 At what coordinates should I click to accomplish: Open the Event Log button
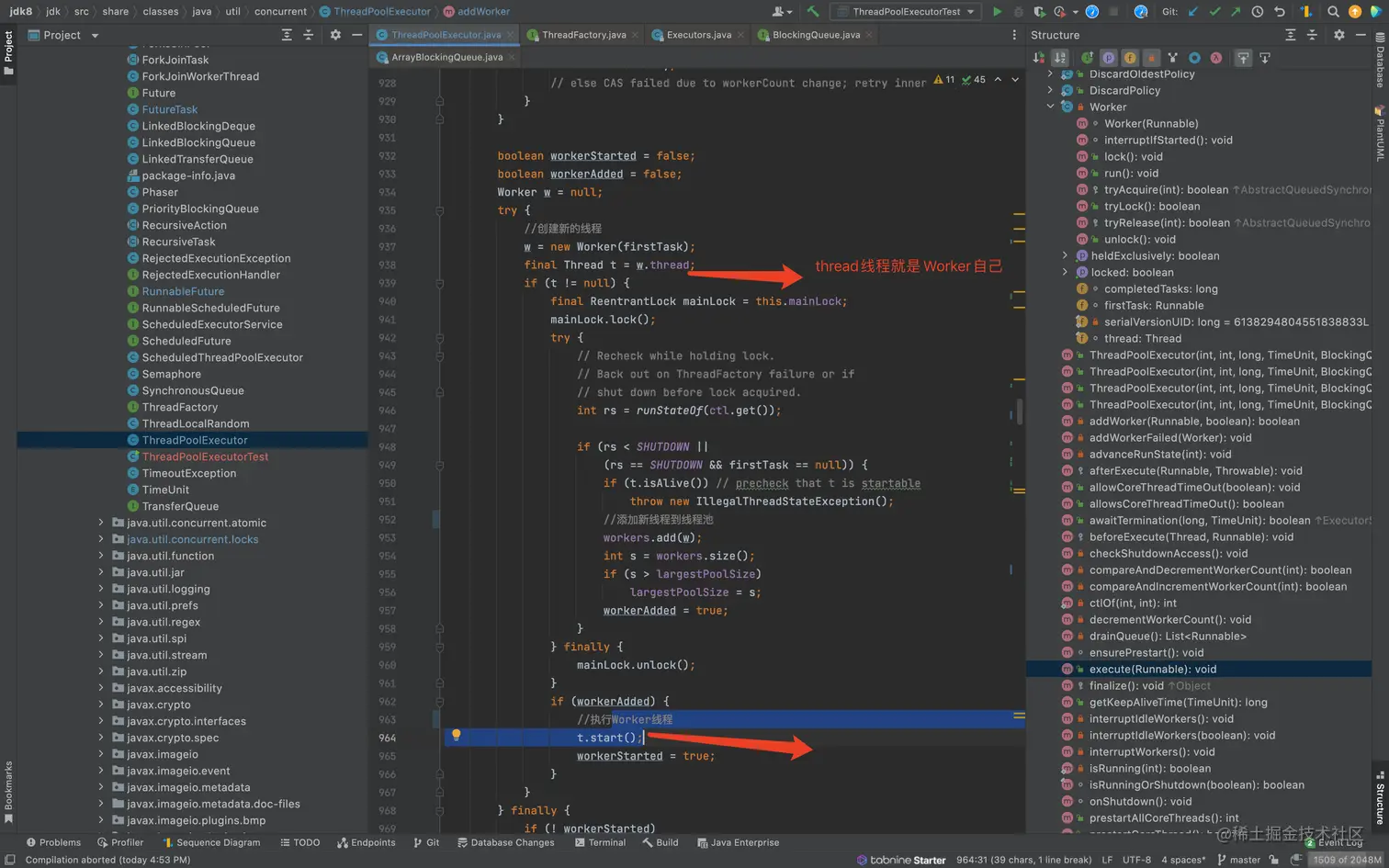pos(1334,842)
